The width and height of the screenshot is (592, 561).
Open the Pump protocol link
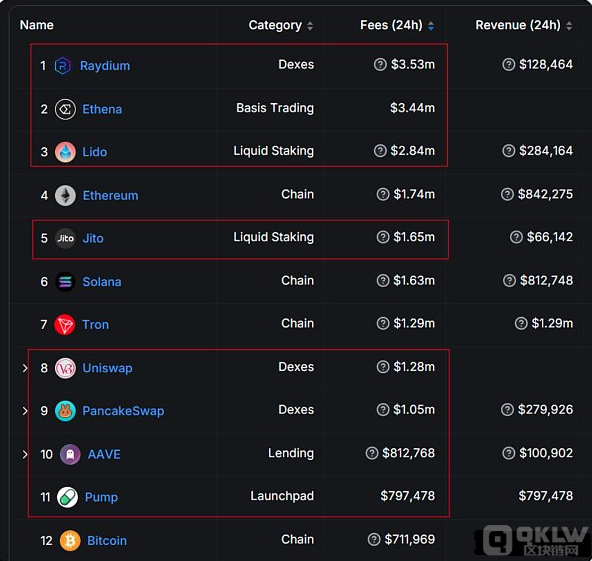101,497
